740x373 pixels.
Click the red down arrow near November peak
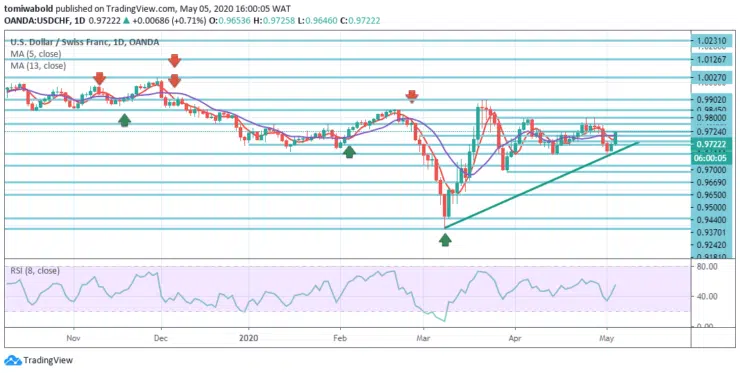(x=99, y=78)
